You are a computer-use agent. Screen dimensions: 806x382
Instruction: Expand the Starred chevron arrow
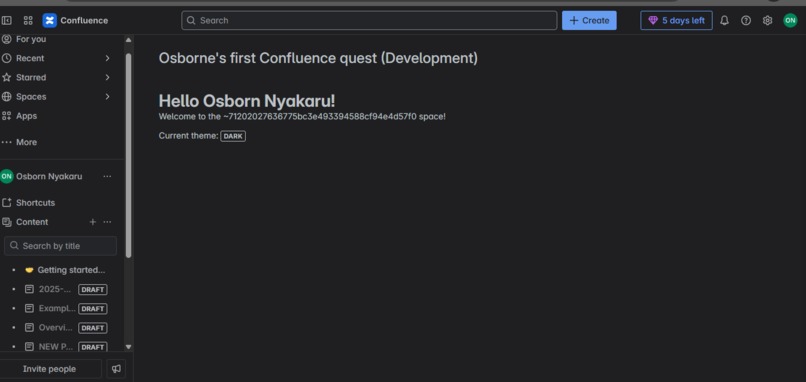(107, 77)
